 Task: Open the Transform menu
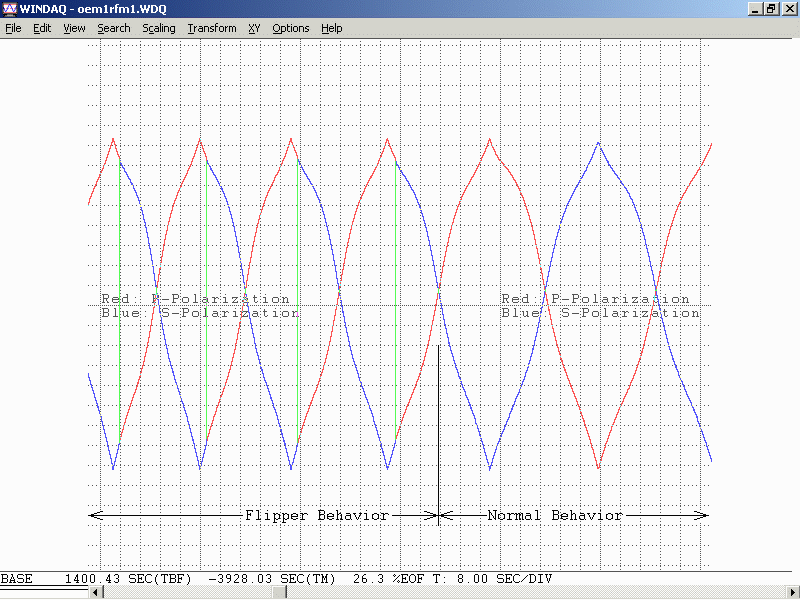211,28
